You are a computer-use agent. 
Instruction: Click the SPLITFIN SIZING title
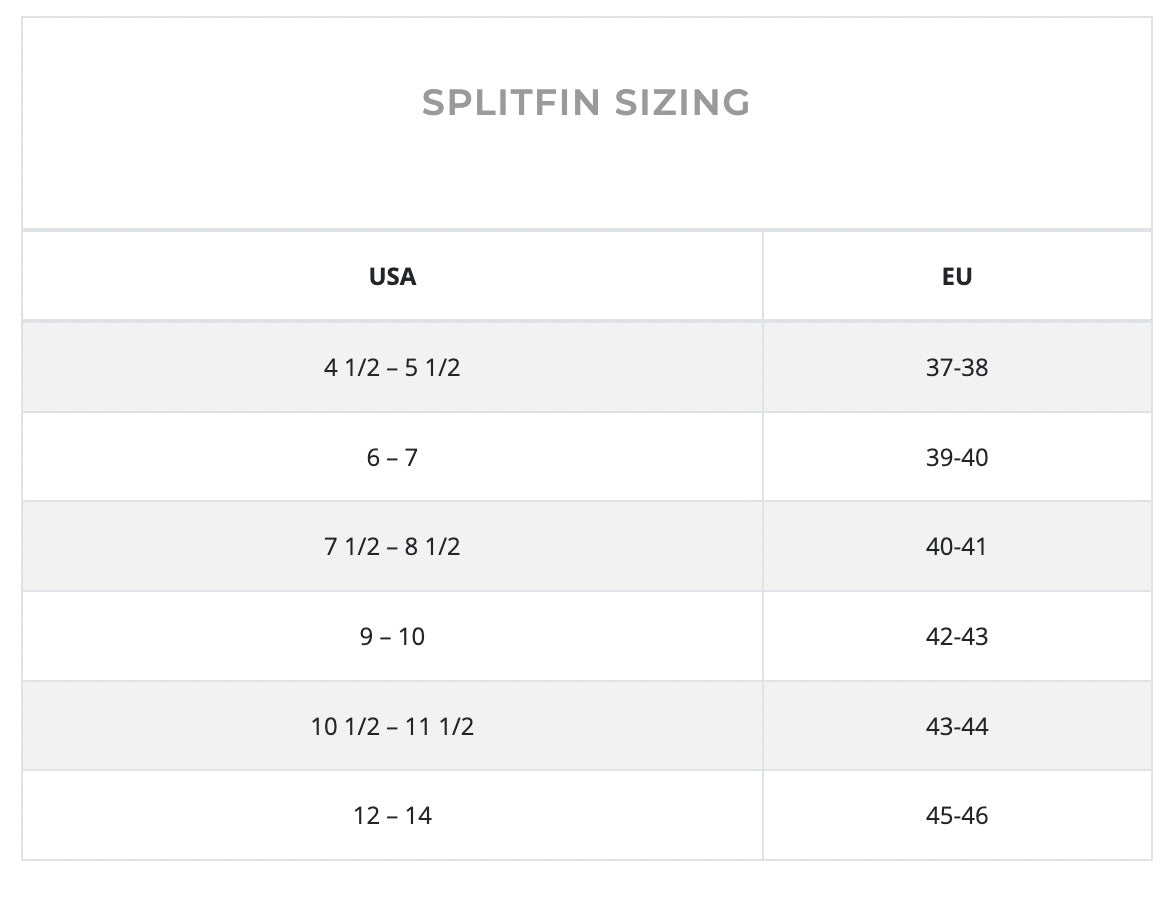[x=586, y=102]
